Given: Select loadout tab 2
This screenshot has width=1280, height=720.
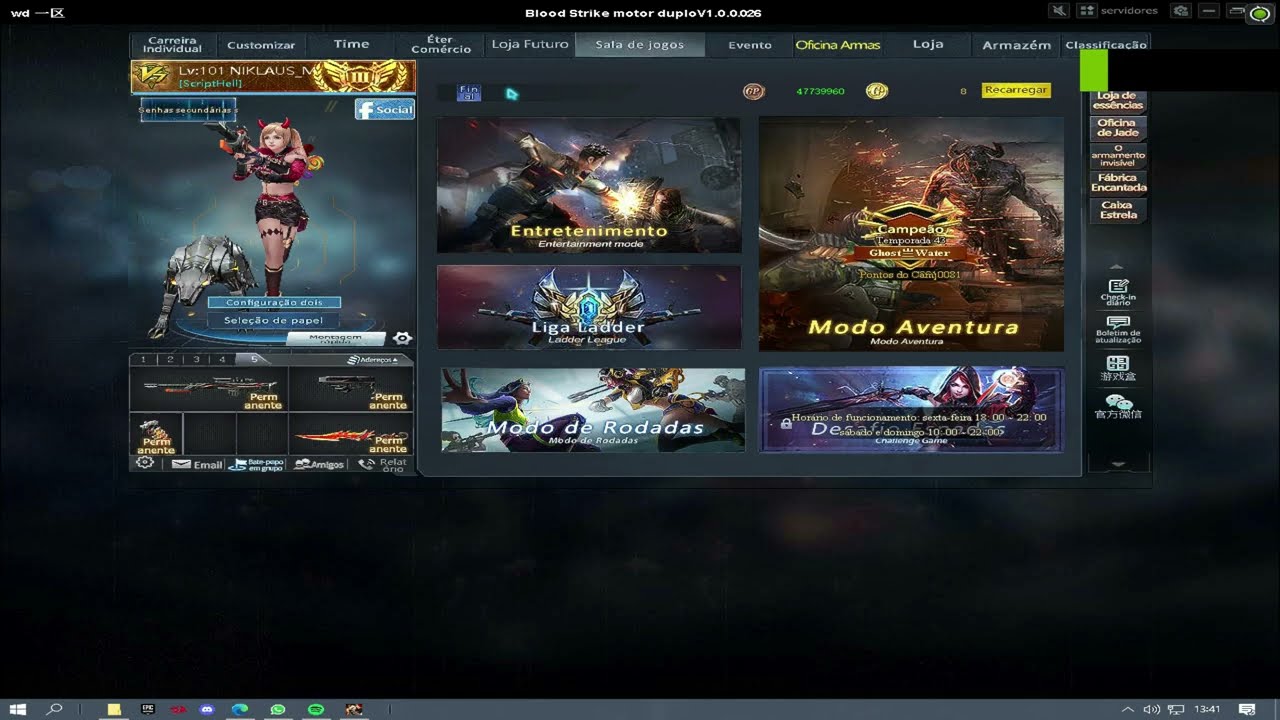Looking at the screenshot, I should [x=170, y=359].
